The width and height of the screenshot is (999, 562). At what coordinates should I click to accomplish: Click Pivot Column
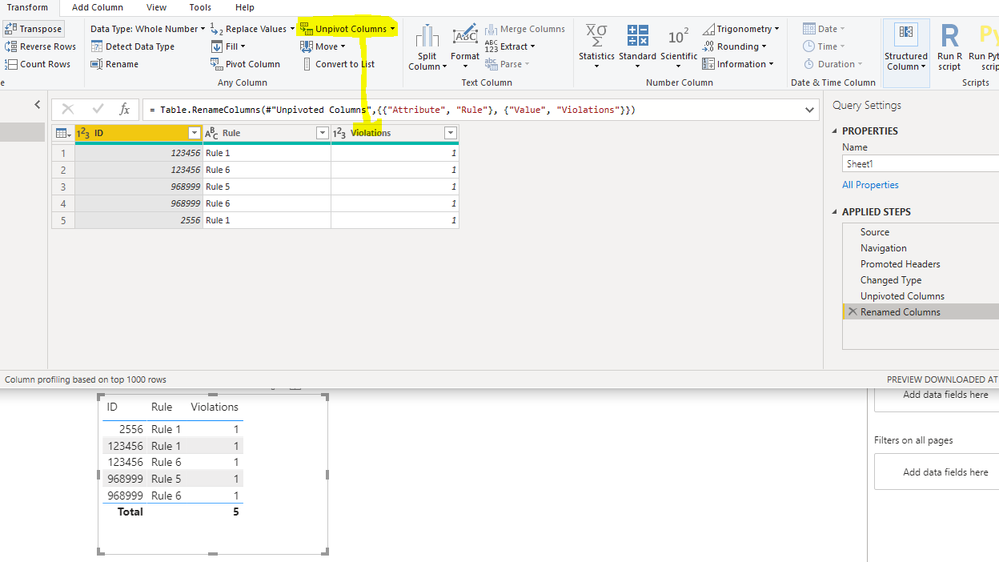(x=245, y=64)
